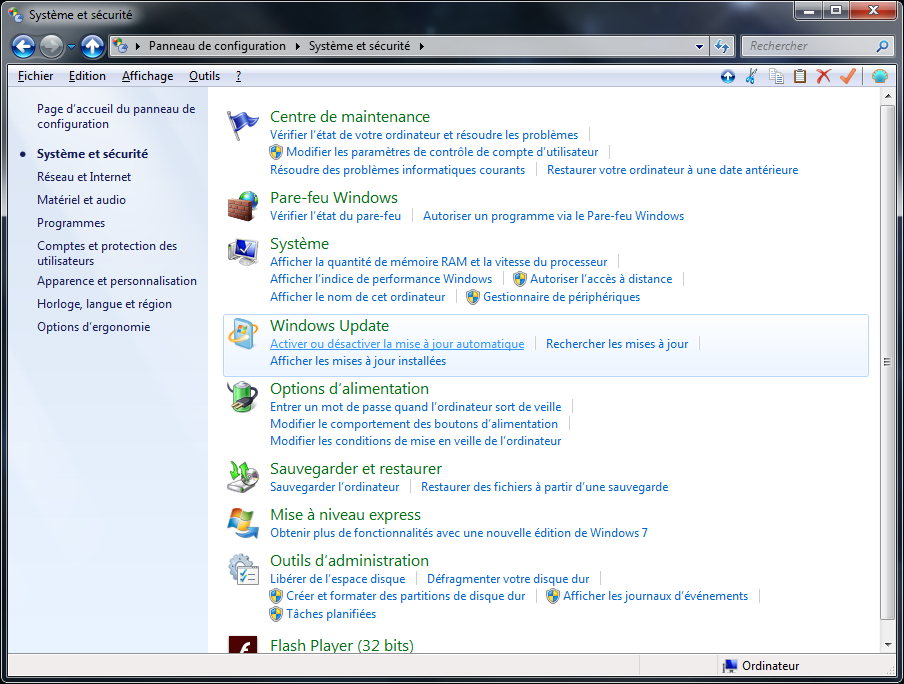This screenshot has height=684, width=904.
Task: Open Vérifier l'état du pare-feu
Action: click(x=336, y=216)
